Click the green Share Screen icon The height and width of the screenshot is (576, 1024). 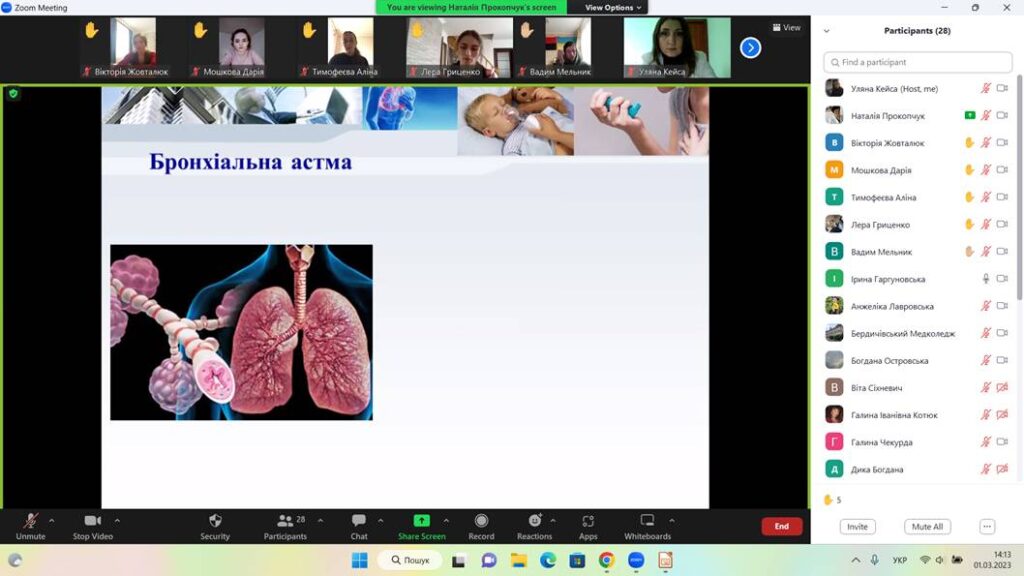(421, 521)
